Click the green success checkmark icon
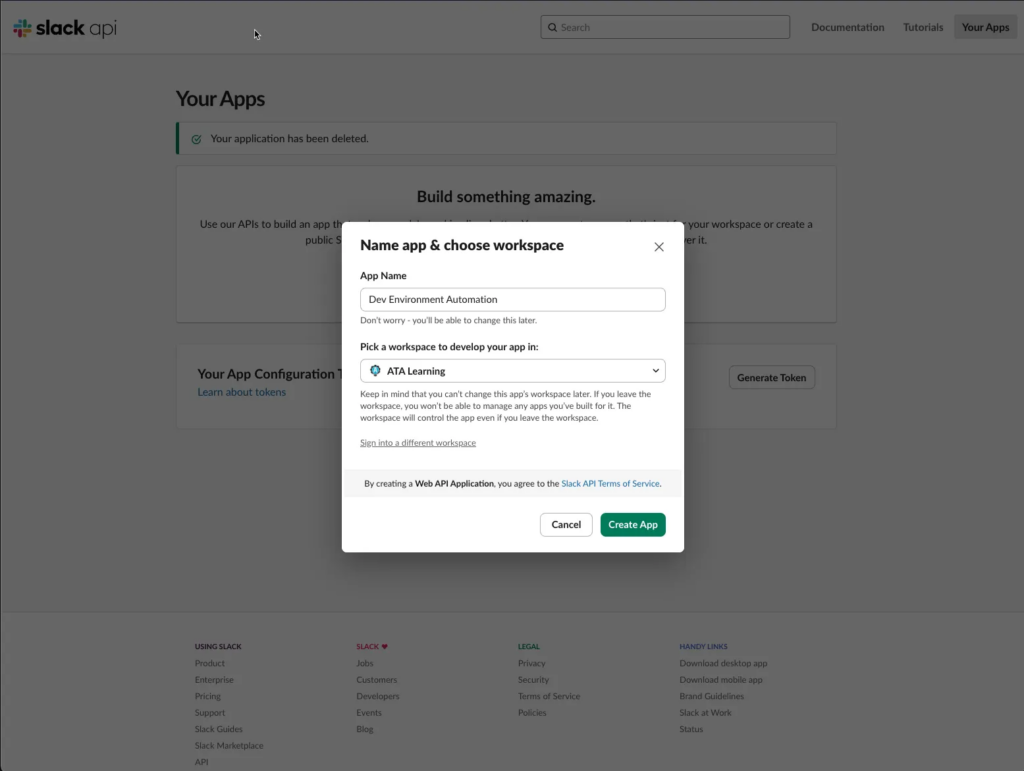 click(196, 139)
